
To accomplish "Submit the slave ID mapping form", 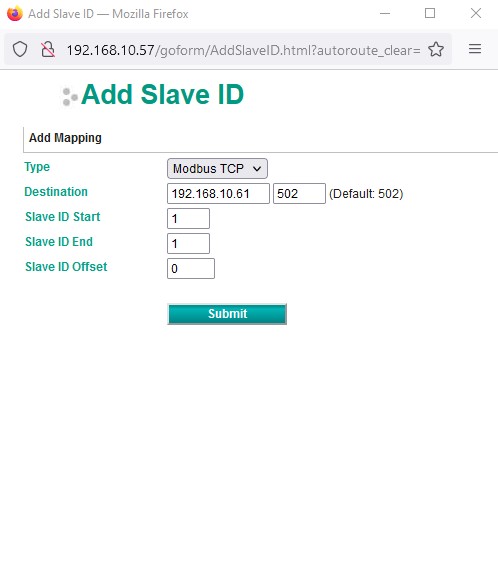I will click(227, 314).
